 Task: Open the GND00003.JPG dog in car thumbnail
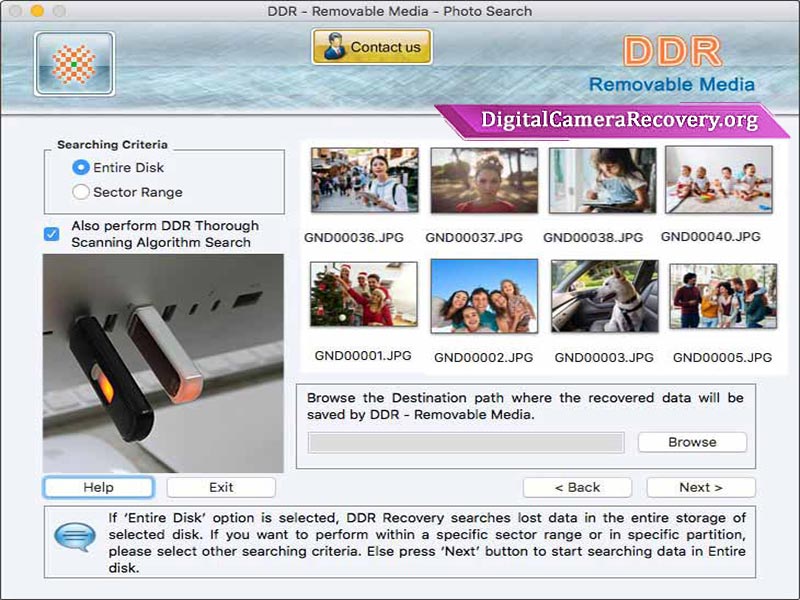pos(605,296)
